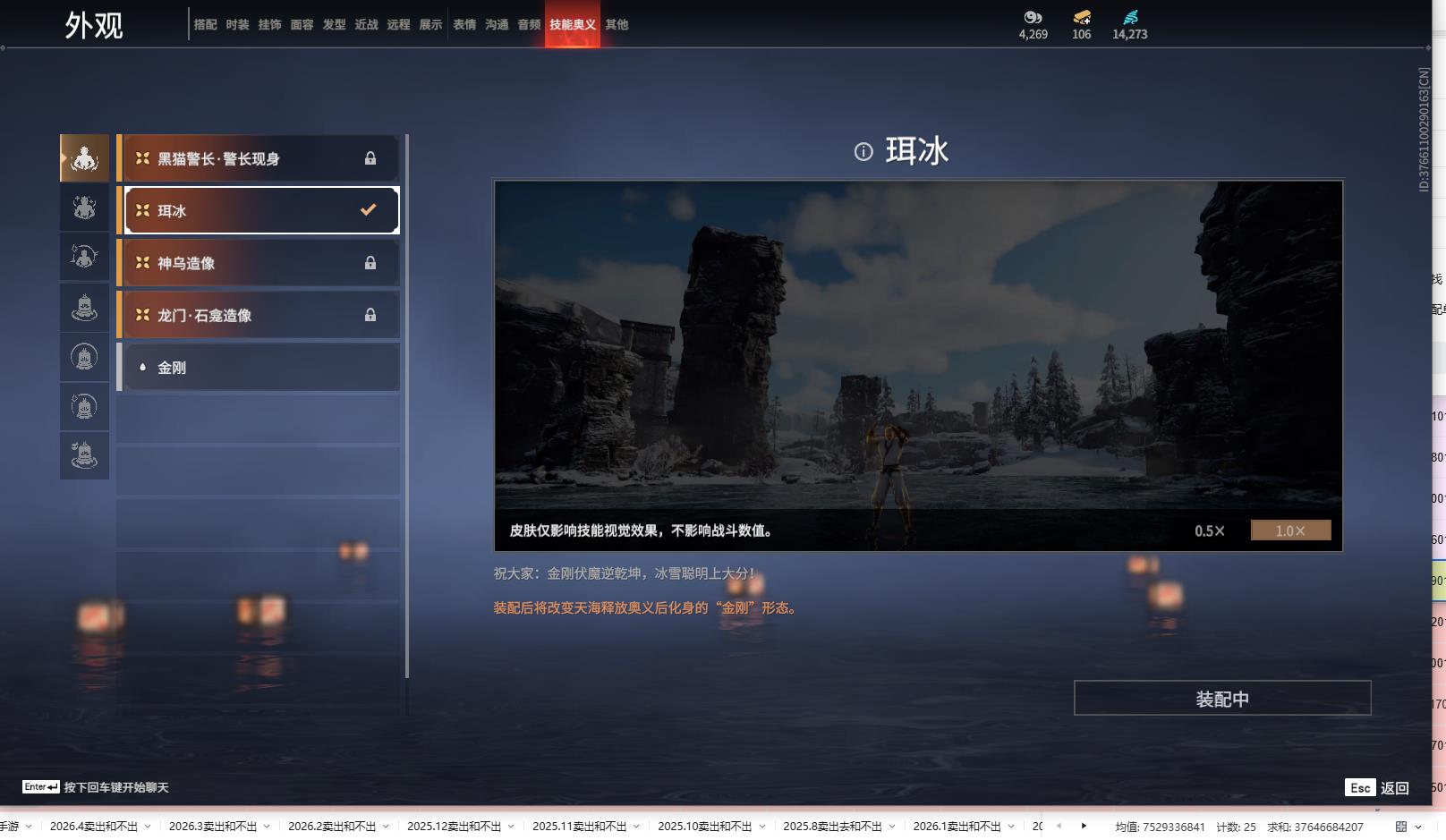This screenshot has height=840, width=1446.
Task: Click the 装配中 button
Action: pos(1221,698)
